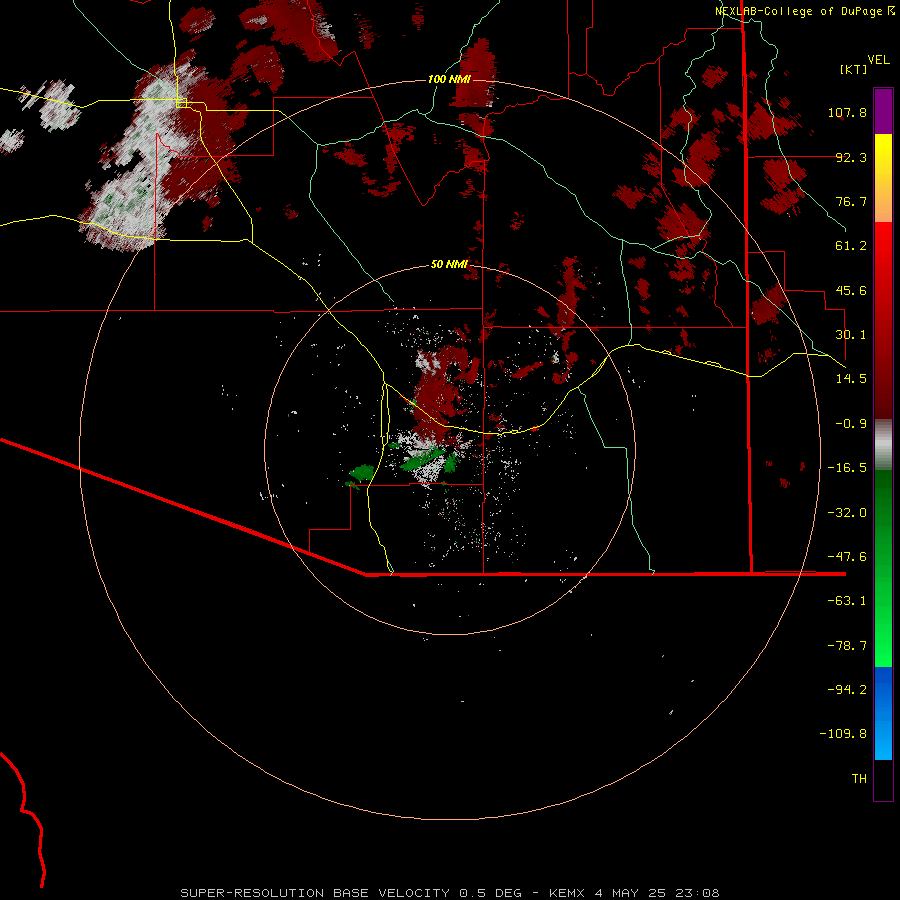Click the VEL legend title
Viewport: 900px width, 900px height.
pyautogui.click(x=878, y=60)
